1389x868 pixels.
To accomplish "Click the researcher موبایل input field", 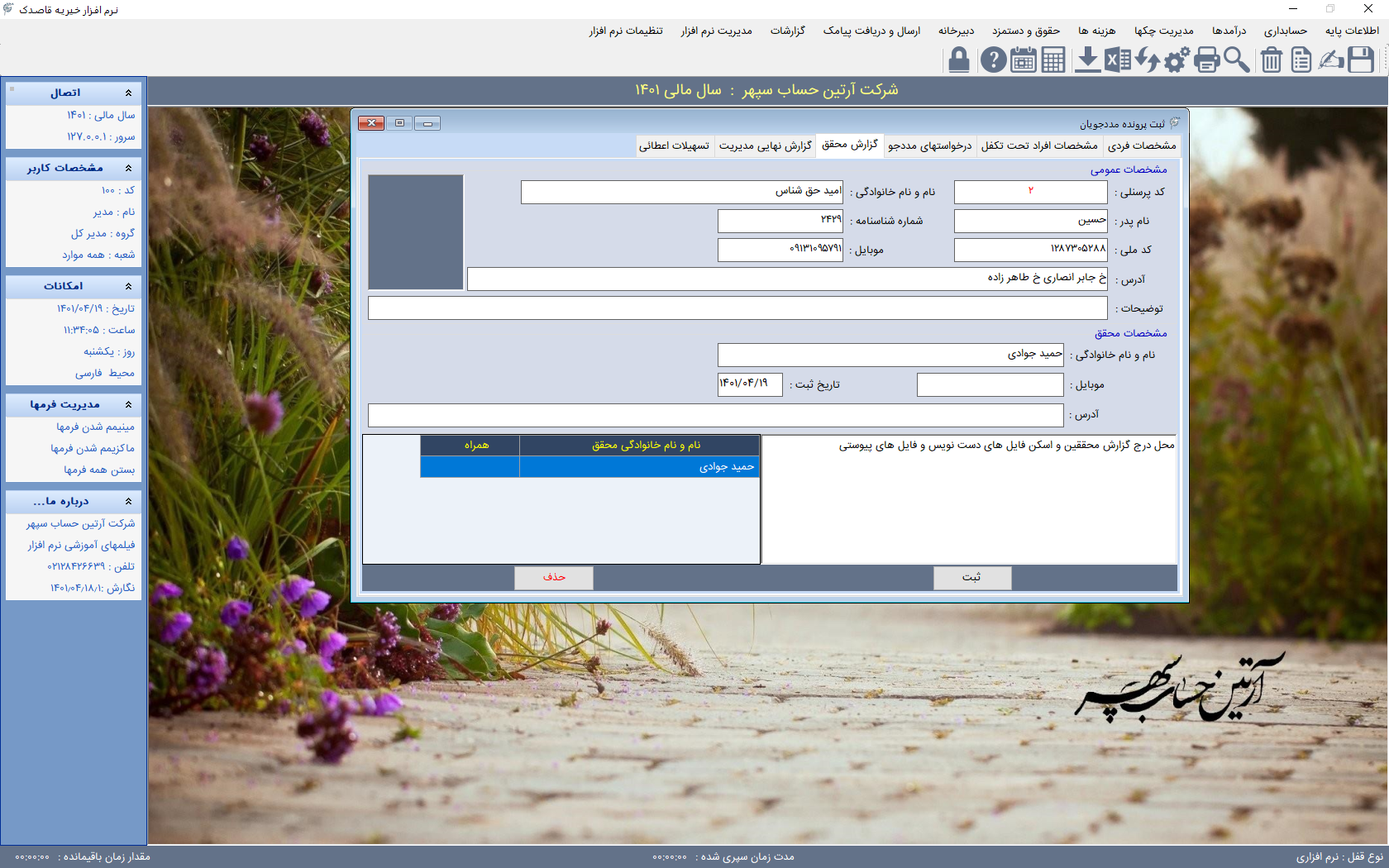I will pyautogui.click(x=990, y=385).
